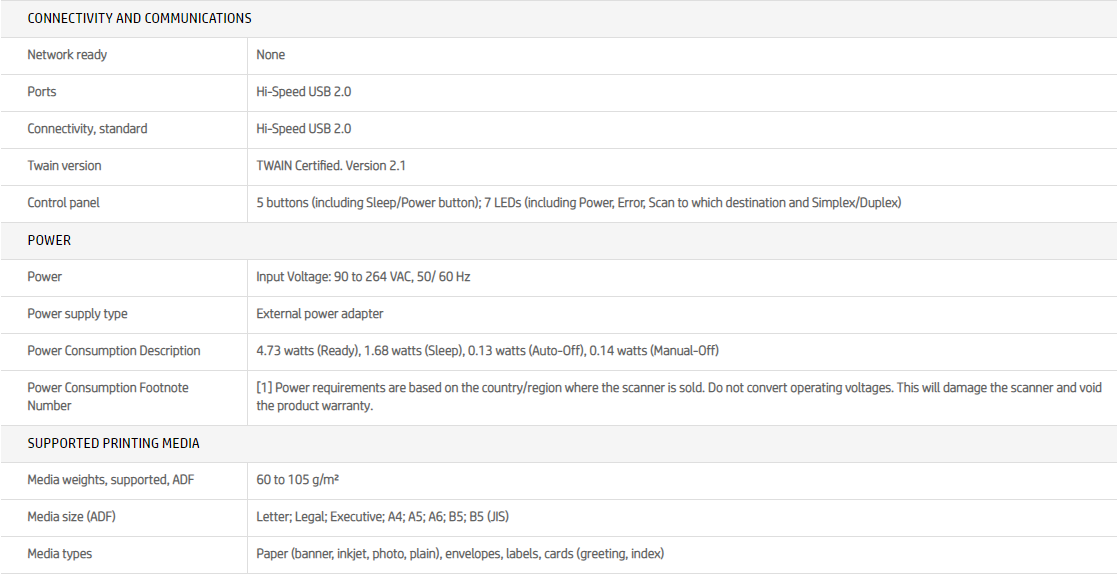
Task: Click the Supported Printing Media section header
Action: (113, 443)
